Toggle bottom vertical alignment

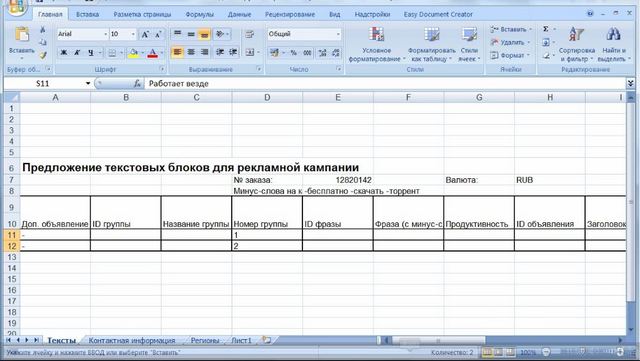(204, 34)
